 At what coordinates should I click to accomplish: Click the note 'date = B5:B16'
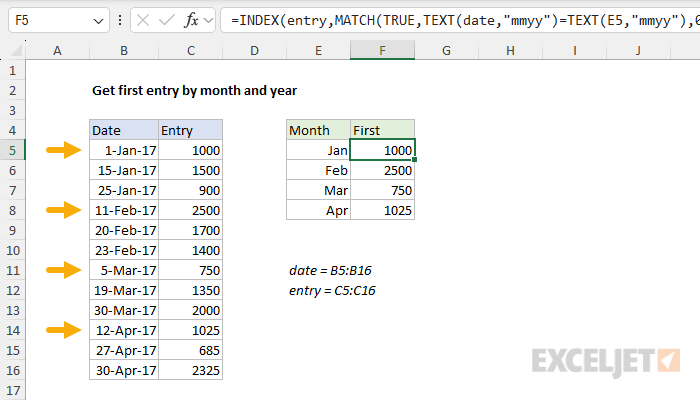330,271
